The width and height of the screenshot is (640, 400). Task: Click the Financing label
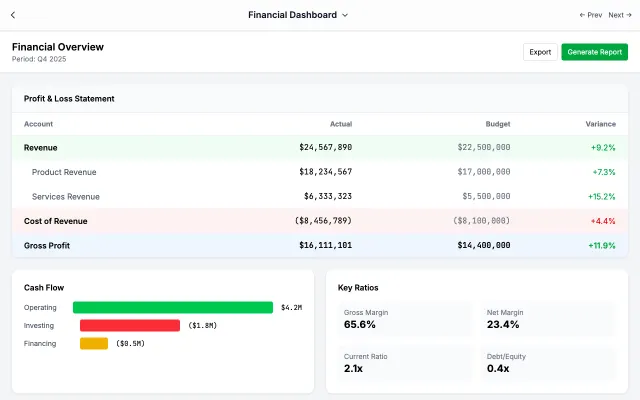click(x=40, y=343)
